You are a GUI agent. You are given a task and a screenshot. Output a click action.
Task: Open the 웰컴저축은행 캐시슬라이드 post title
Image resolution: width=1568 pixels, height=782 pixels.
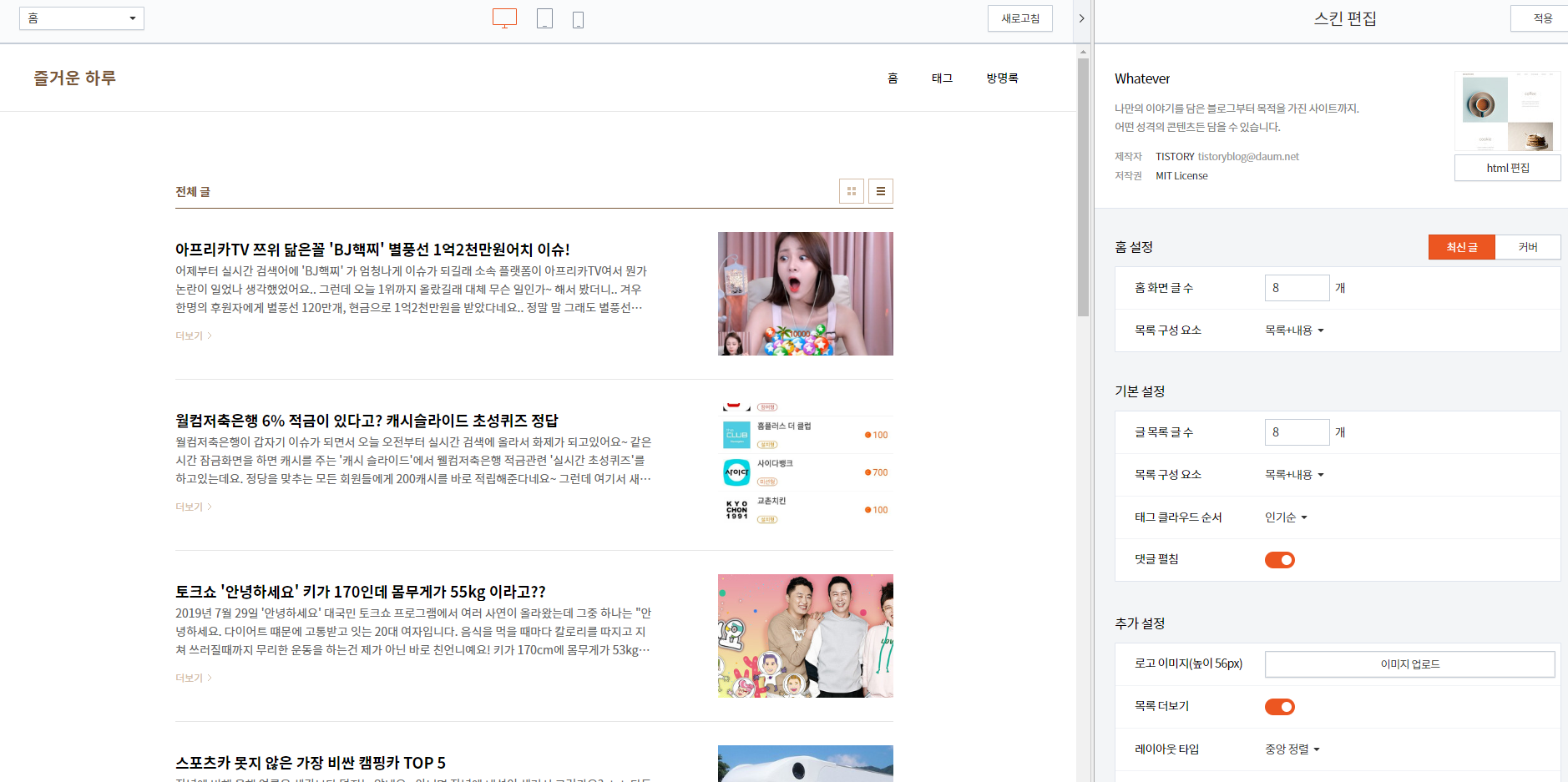(x=367, y=421)
